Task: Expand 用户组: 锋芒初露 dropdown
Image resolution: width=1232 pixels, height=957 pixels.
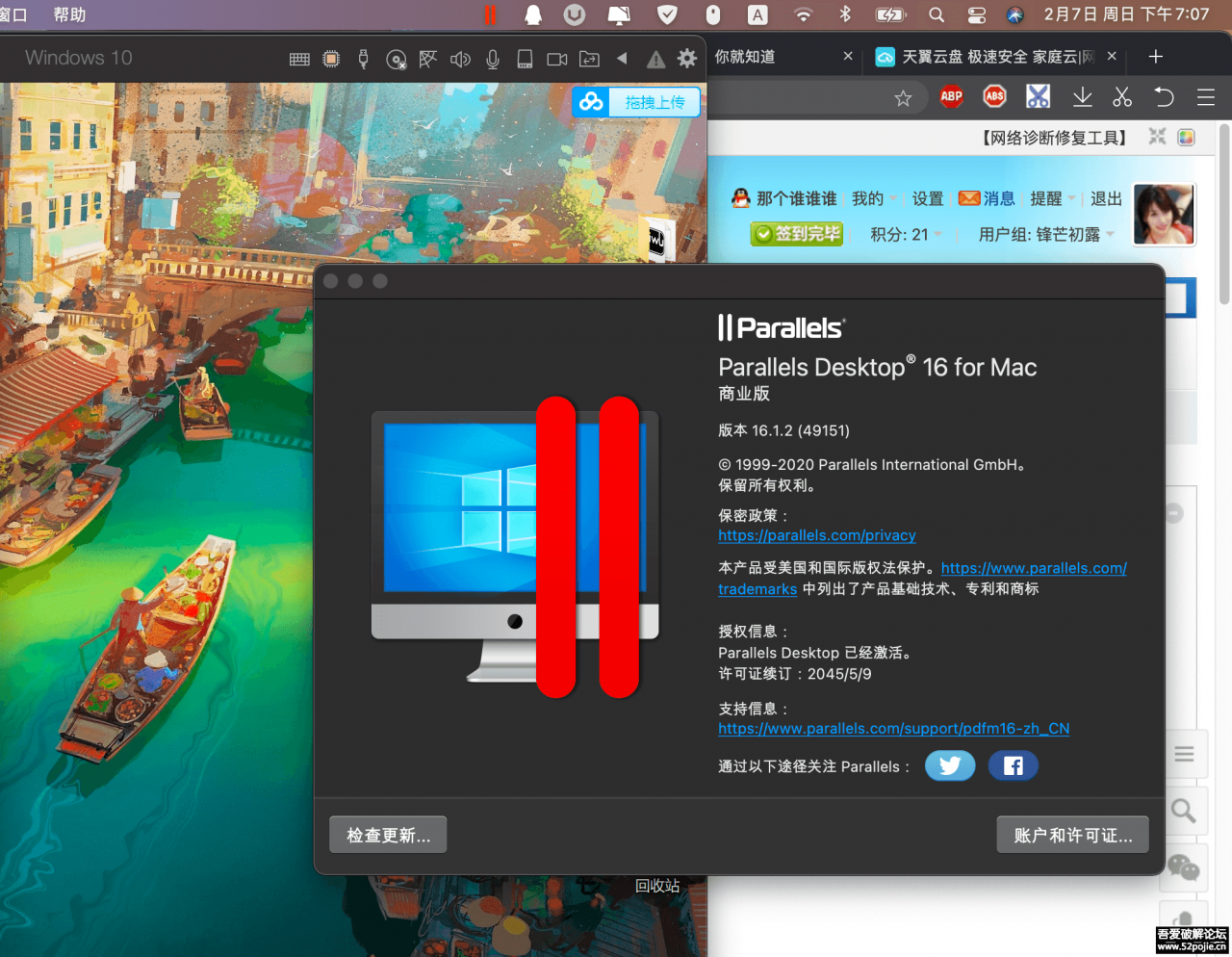Action: 1046,234
